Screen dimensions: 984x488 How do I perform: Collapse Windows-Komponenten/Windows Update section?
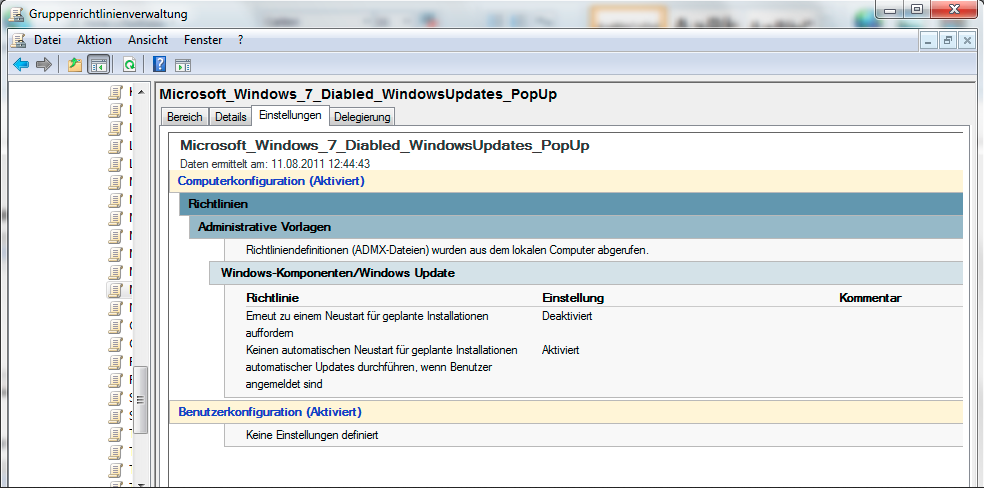pyautogui.click(x=586, y=273)
